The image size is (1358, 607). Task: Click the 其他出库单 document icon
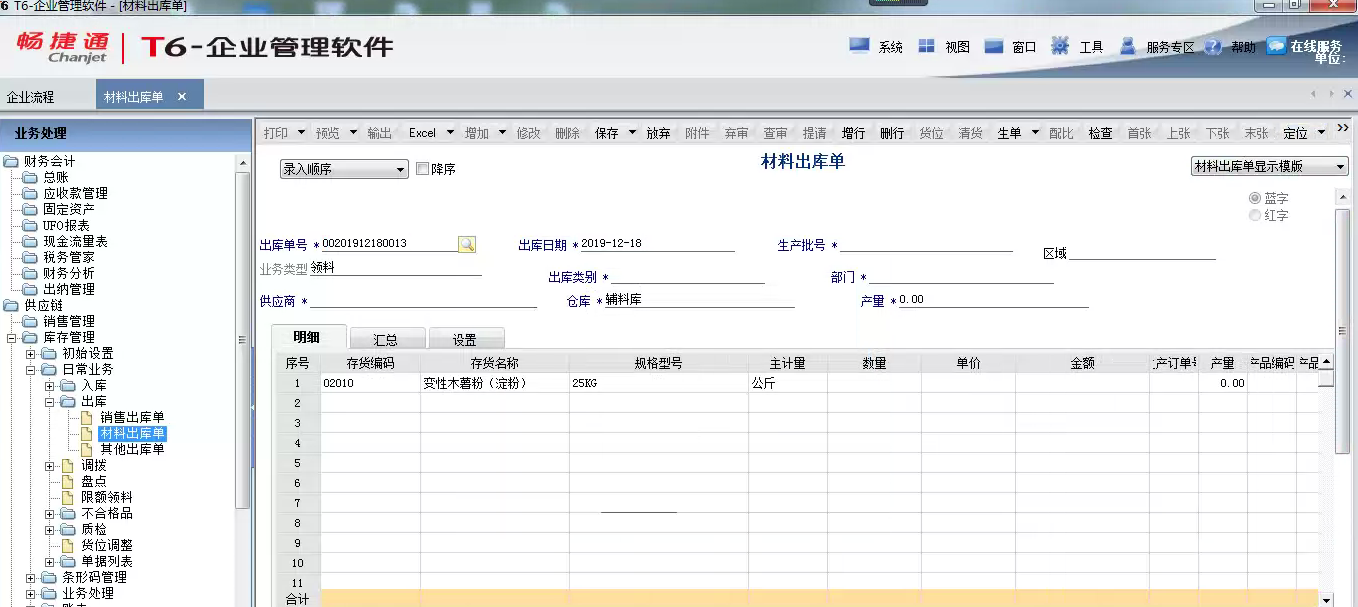[x=87, y=449]
